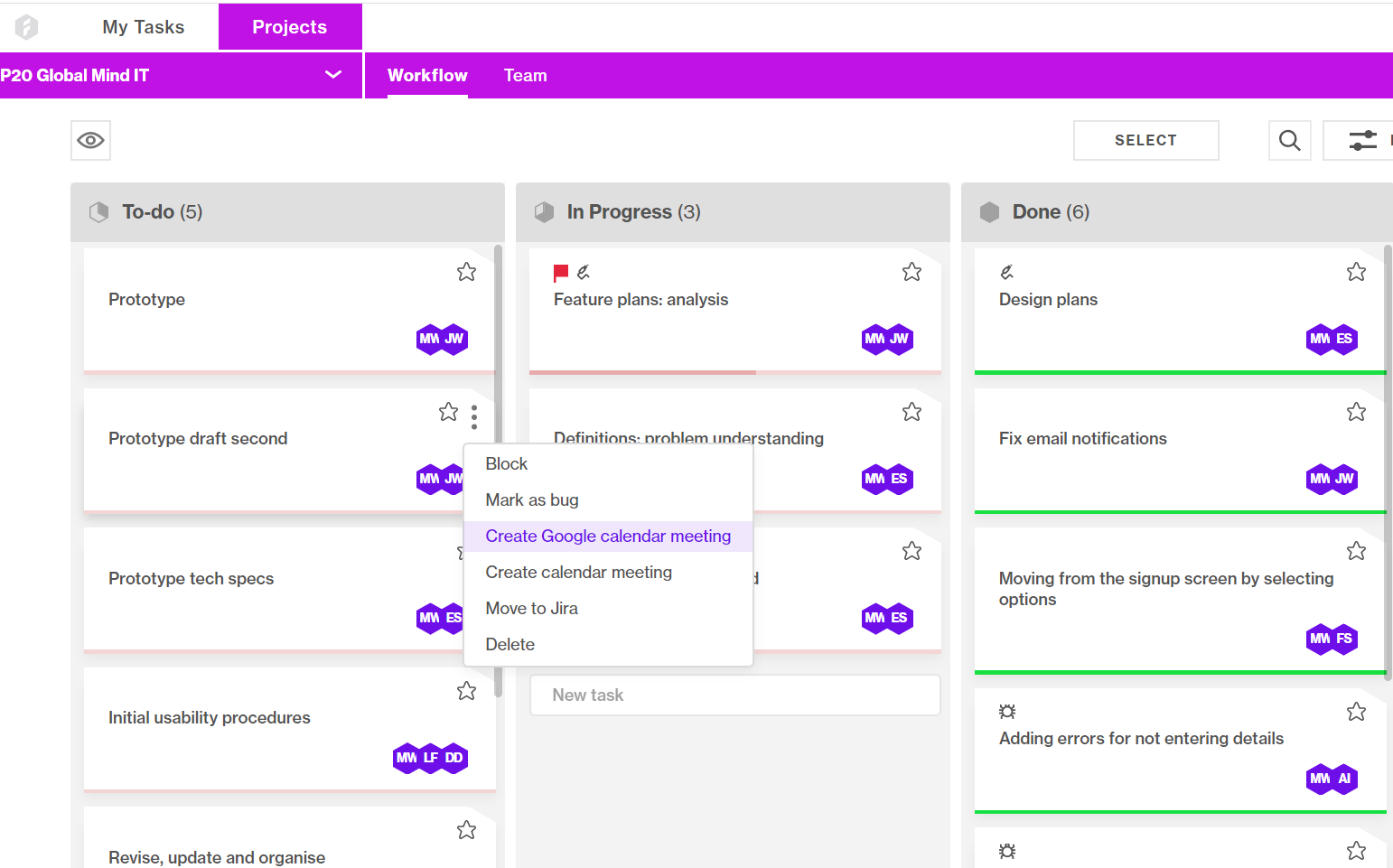Click To-do column scrollbar

pos(499,470)
